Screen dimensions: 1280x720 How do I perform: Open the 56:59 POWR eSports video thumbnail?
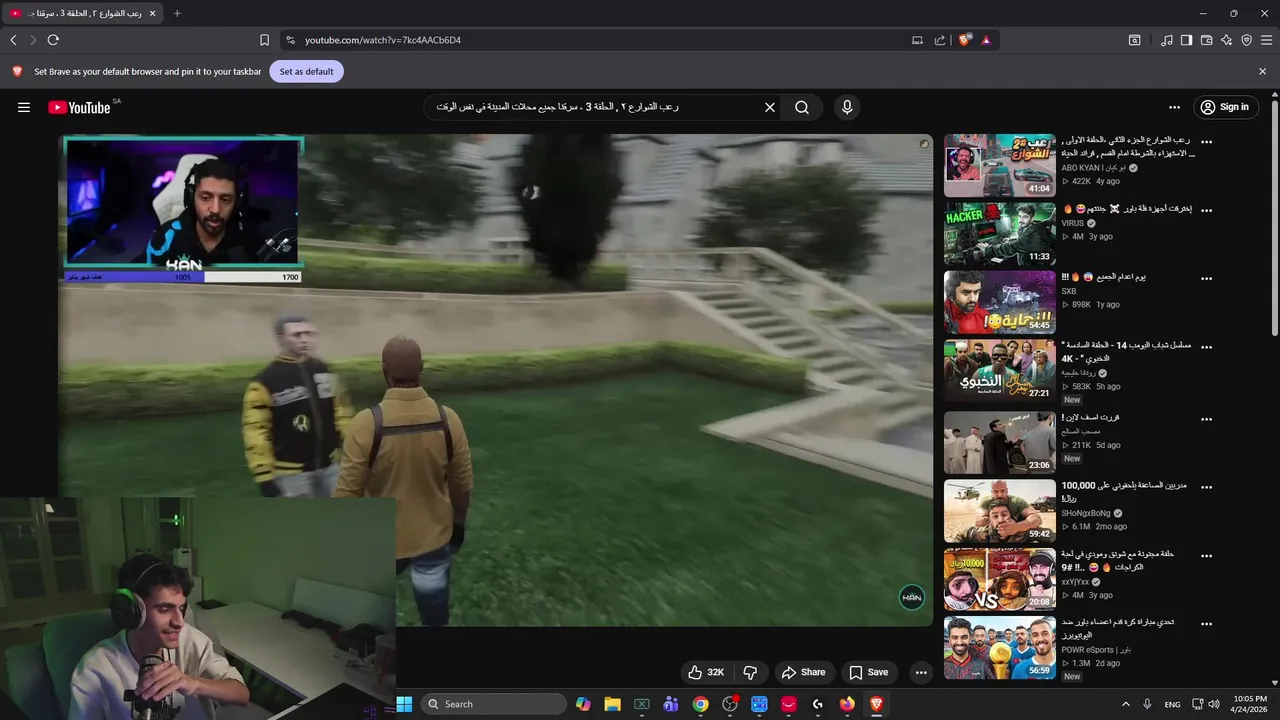pos(999,647)
